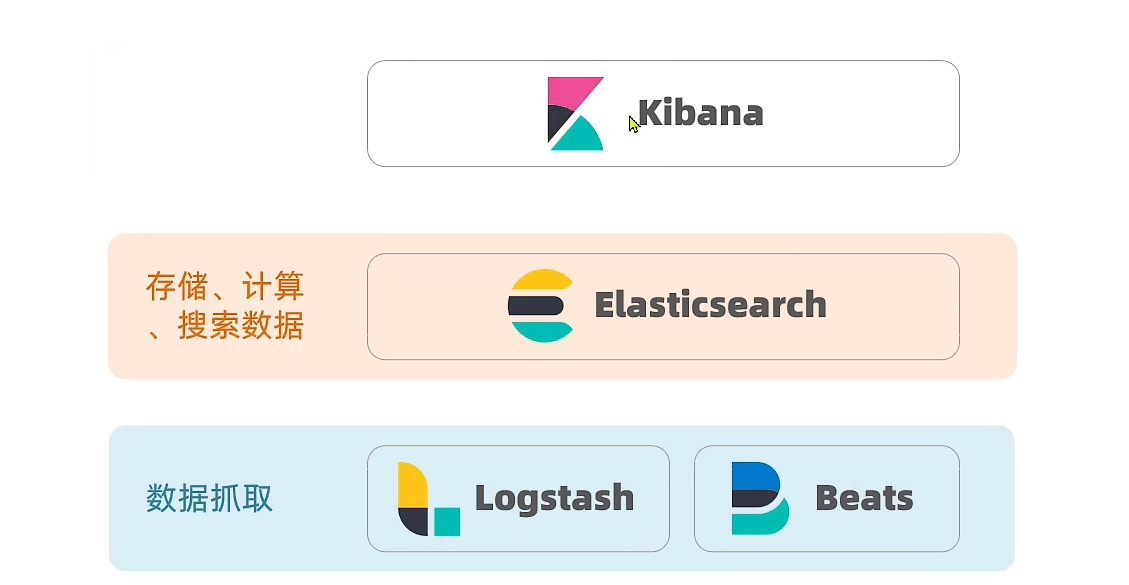This screenshot has height=585, width=1129.
Task: Click the blue top of Beats logo
Action: tap(755, 475)
